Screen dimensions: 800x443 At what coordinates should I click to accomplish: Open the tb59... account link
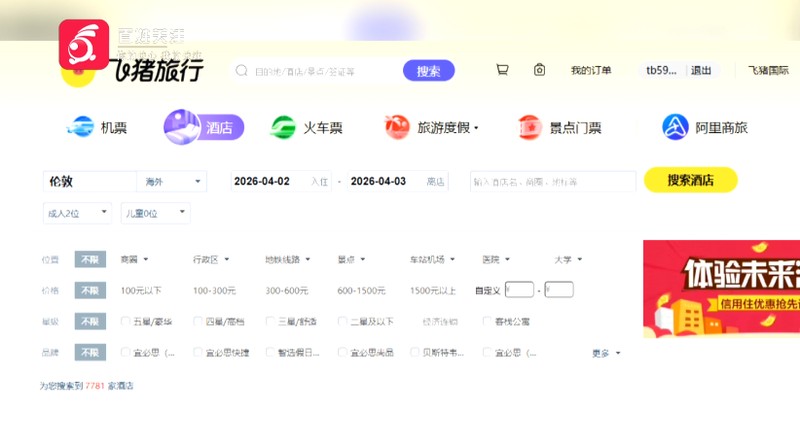coord(661,70)
